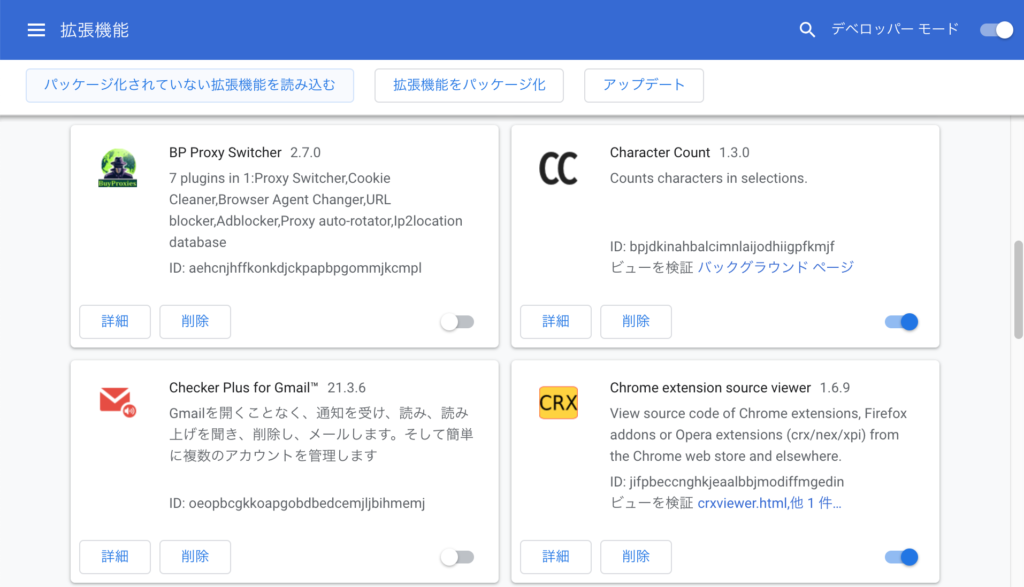Click the Checker Plus for Gmail icon
1024x587 pixels.
(118, 402)
